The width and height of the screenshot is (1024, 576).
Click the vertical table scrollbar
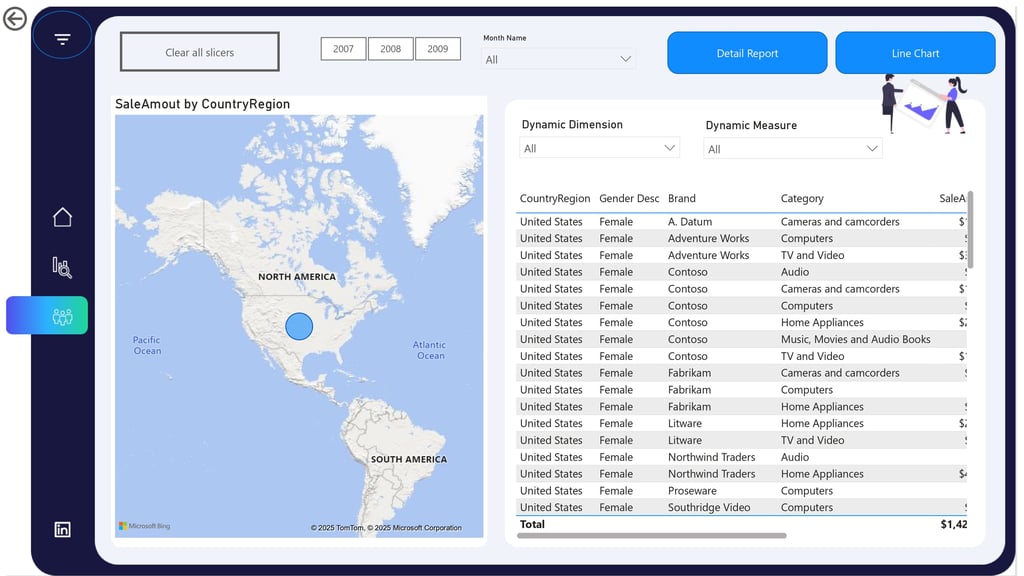click(970, 229)
